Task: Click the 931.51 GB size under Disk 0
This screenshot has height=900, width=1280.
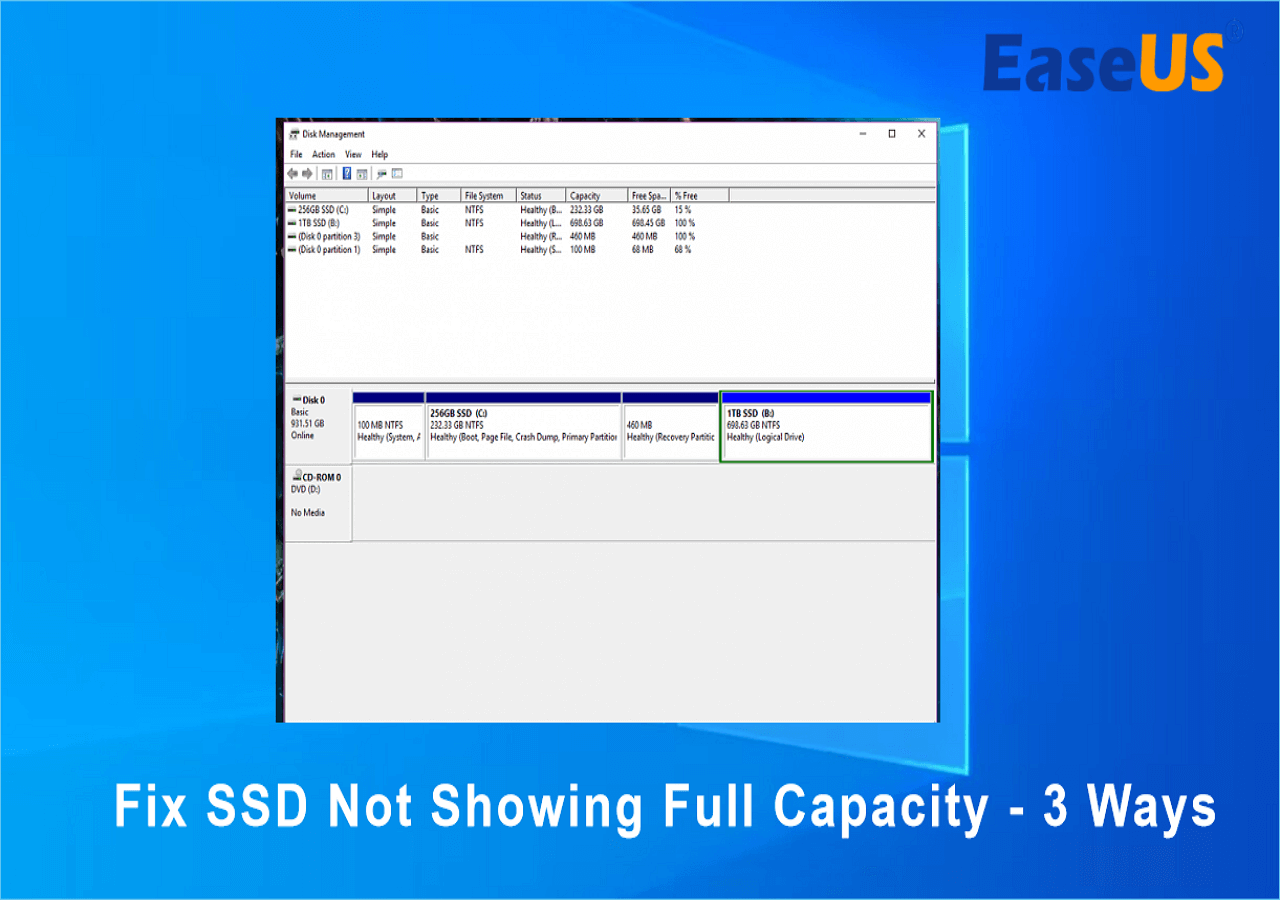Action: [307, 424]
